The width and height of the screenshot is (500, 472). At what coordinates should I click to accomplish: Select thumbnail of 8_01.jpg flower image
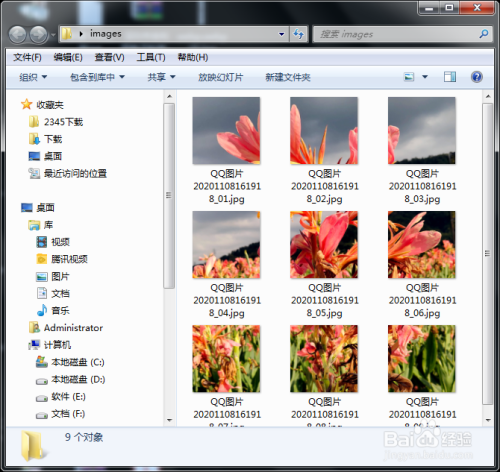[x=226, y=130]
